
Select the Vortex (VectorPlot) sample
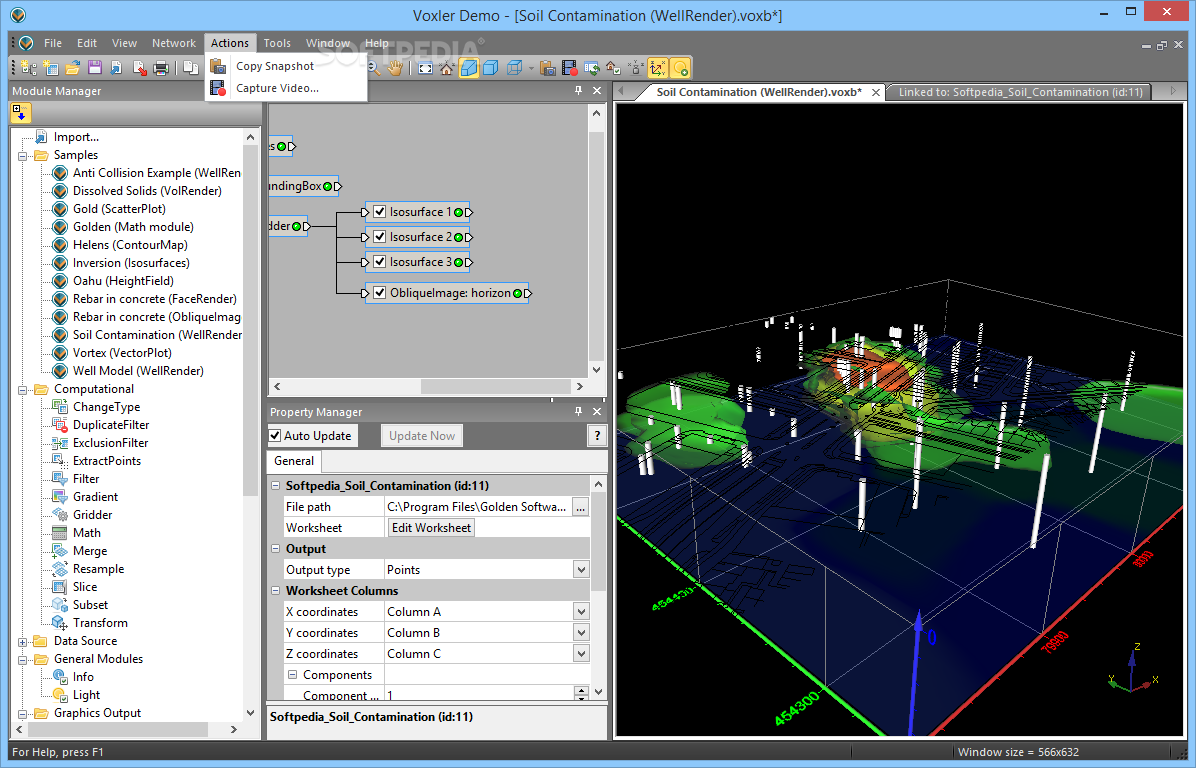pos(122,353)
